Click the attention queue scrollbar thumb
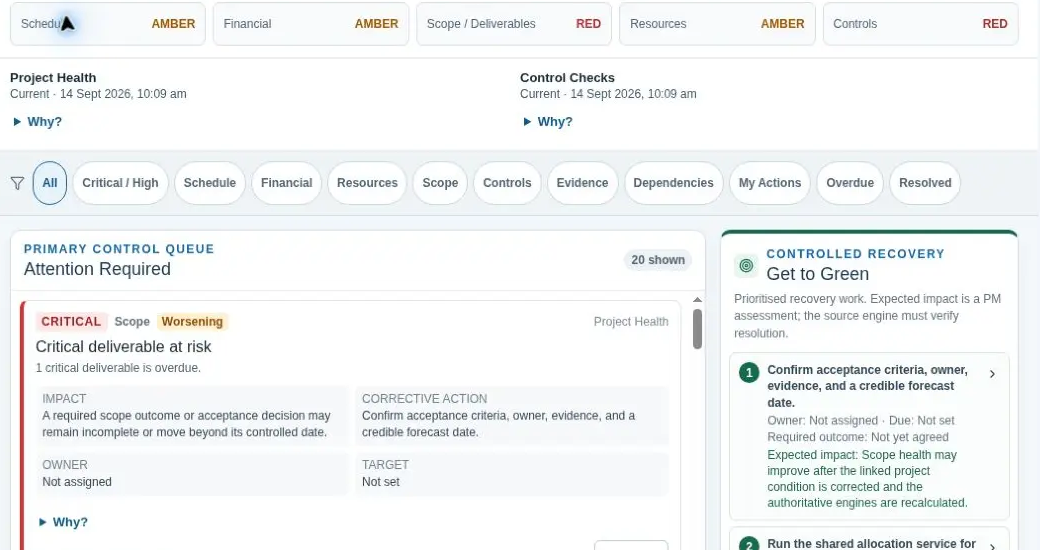1040x550 pixels. click(x=697, y=329)
